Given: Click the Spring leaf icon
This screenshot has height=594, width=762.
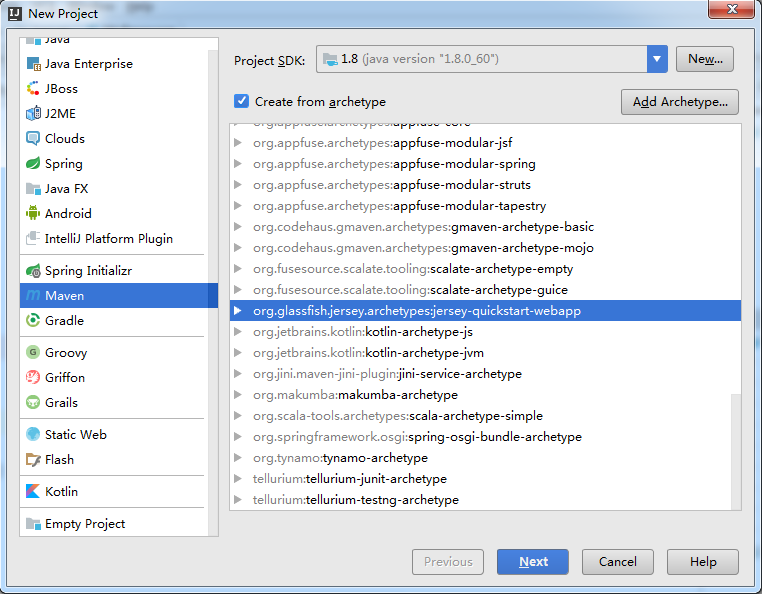Looking at the screenshot, I should (33, 163).
